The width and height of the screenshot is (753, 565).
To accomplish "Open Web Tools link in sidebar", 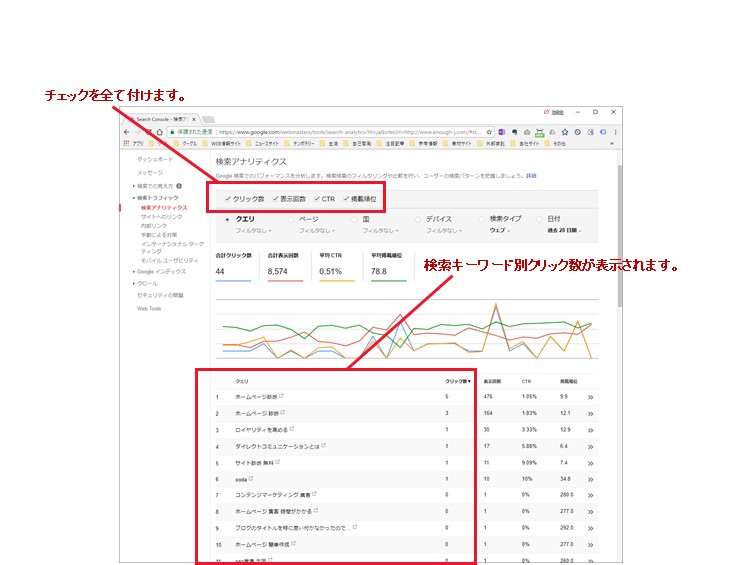I will [x=149, y=309].
